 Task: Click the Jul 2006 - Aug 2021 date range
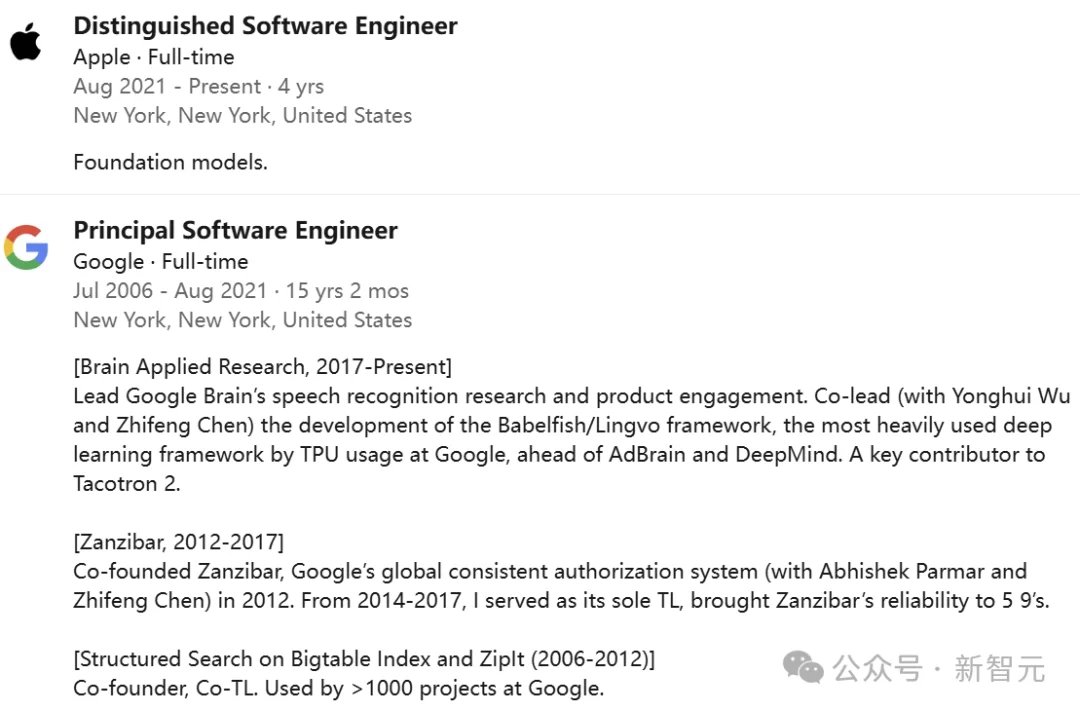(x=240, y=291)
